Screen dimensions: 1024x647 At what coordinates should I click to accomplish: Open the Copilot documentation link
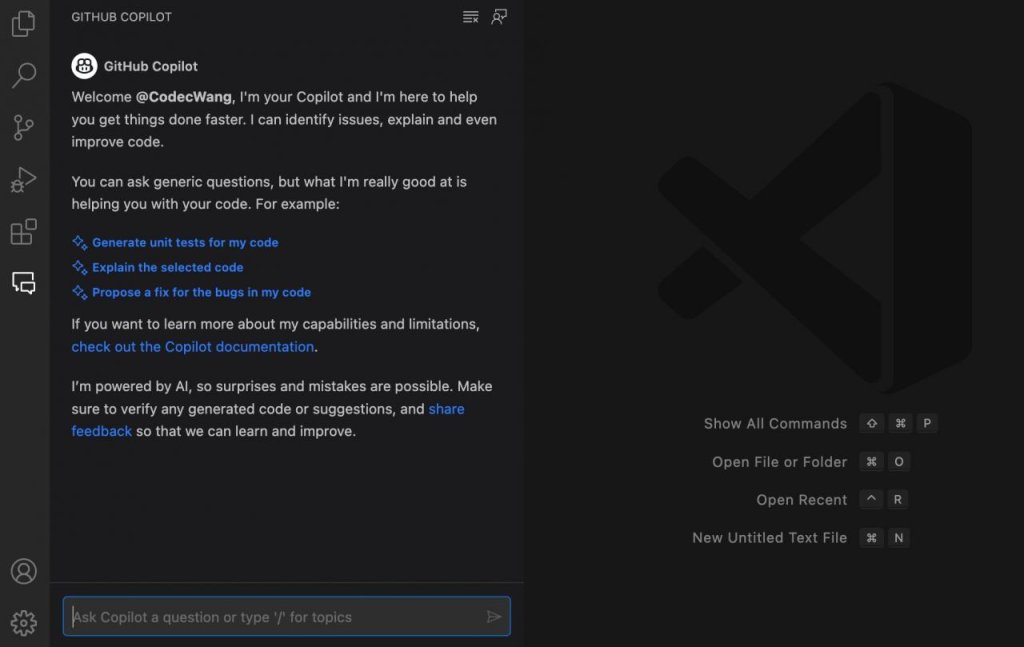coord(192,346)
